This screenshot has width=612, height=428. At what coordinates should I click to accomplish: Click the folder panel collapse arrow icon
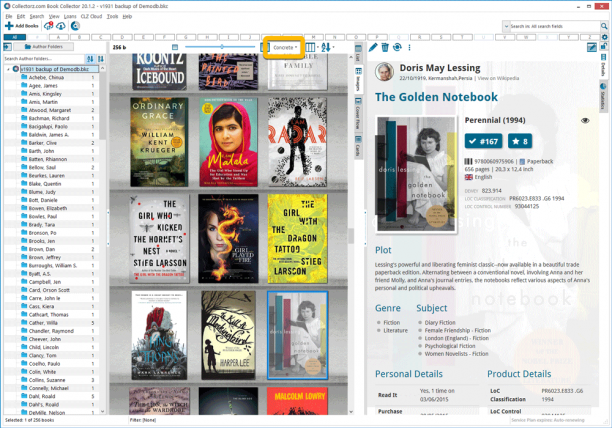[x=7, y=47]
